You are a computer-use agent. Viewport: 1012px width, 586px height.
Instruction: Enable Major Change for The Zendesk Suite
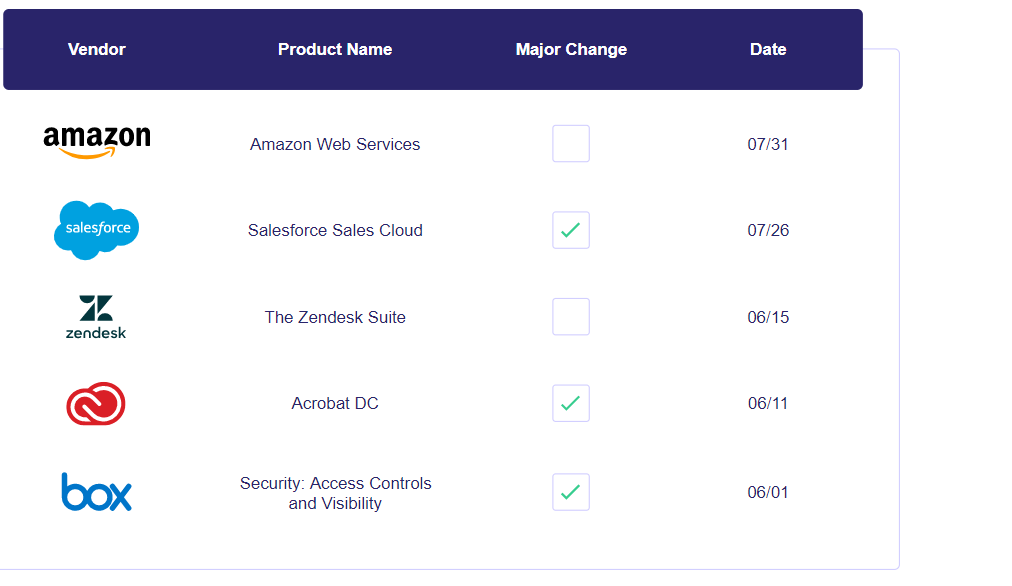click(570, 316)
